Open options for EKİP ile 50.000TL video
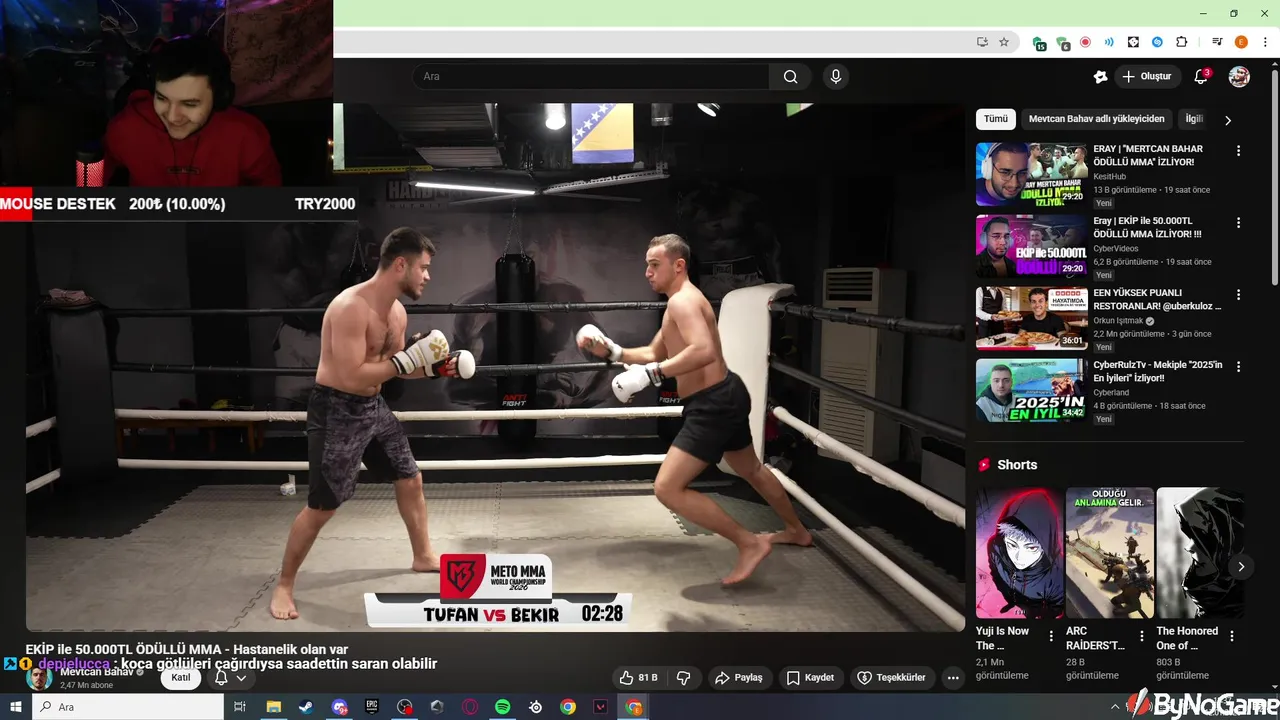The image size is (1280, 720). (x=1238, y=223)
